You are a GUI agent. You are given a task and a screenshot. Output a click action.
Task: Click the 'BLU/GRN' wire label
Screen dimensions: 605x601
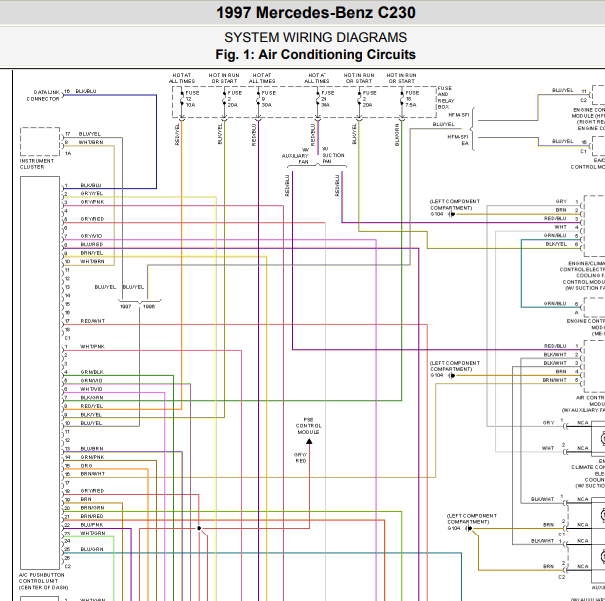[92, 549]
